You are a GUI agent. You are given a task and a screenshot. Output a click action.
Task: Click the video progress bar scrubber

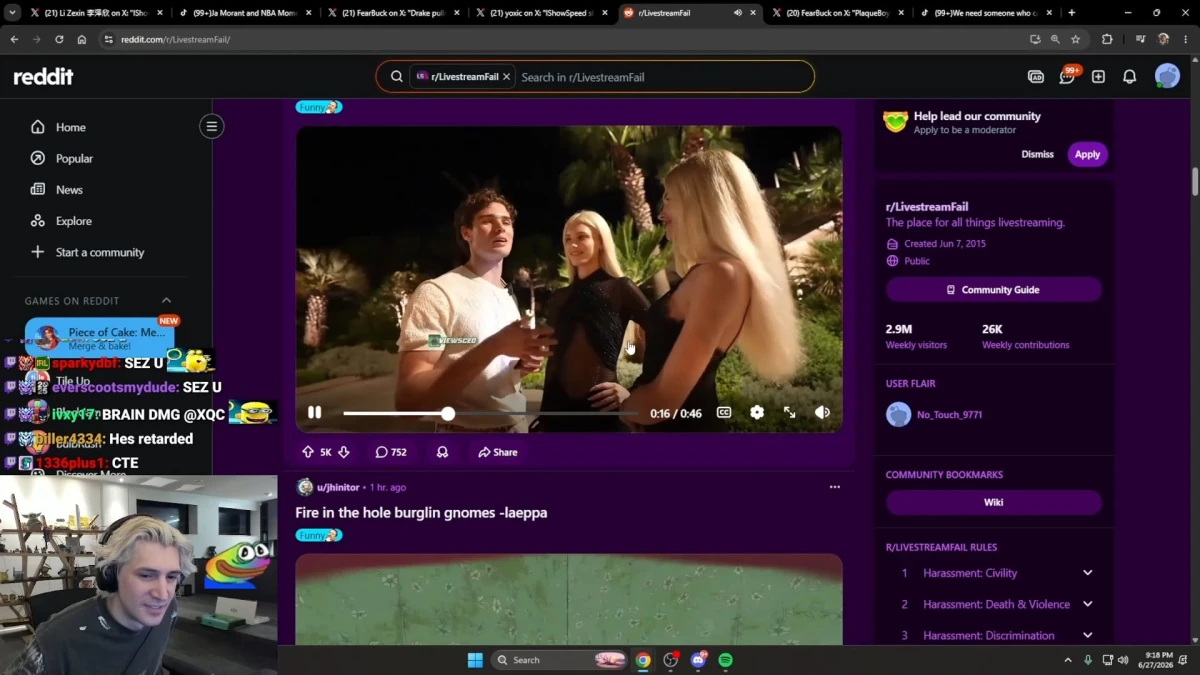pyautogui.click(x=448, y=413)
